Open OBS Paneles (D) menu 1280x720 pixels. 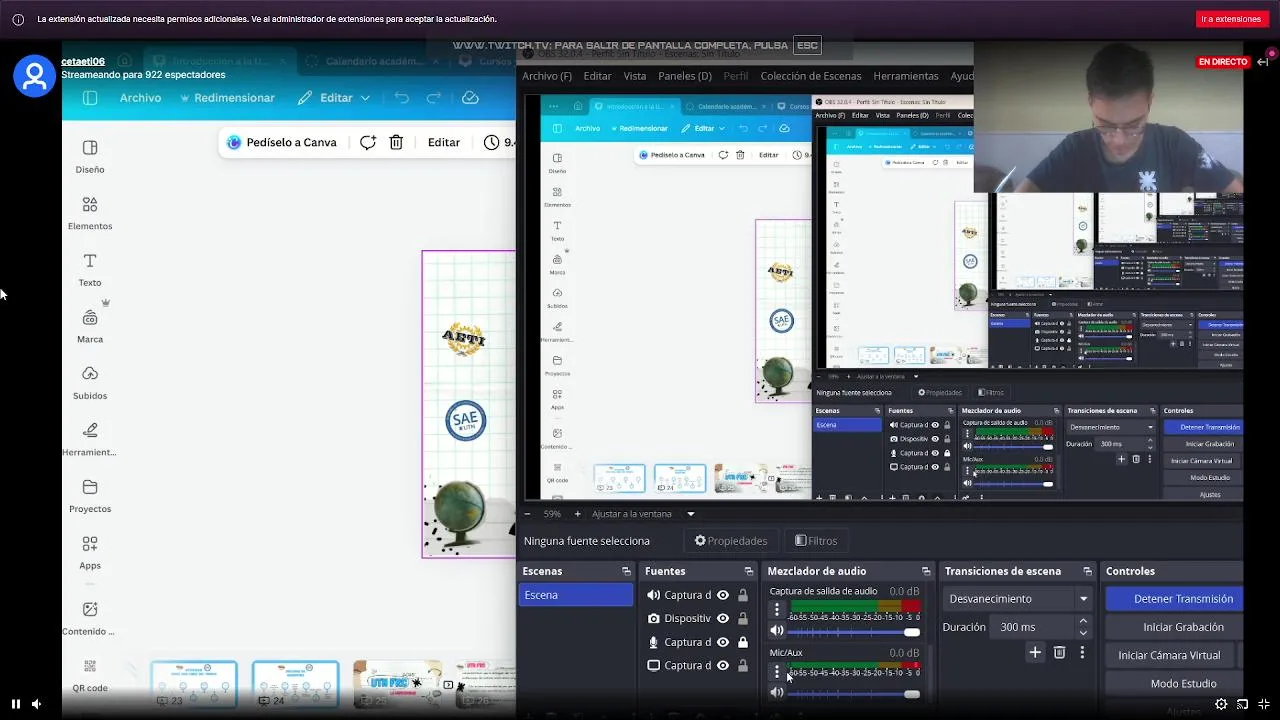(x=685, y=76)
